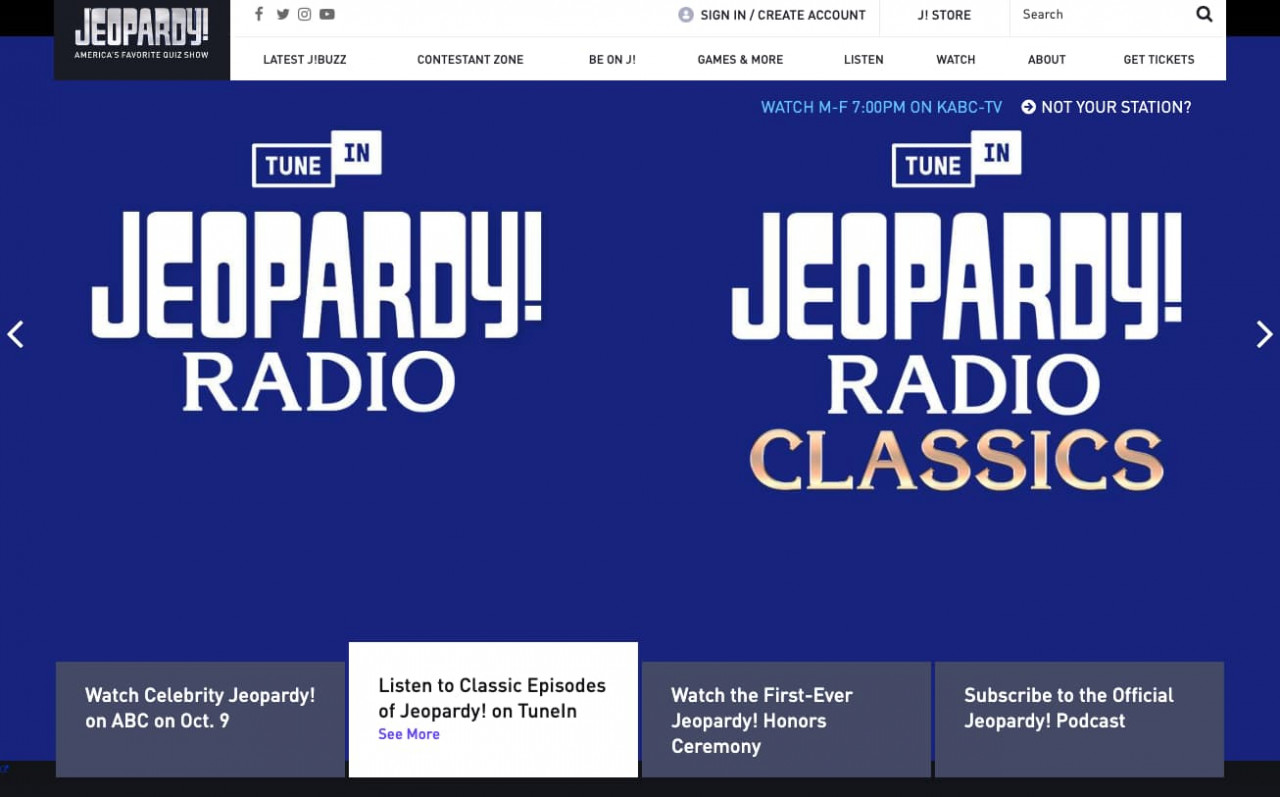Follow the See More link

pyautogui.click(x=409, y=734)
